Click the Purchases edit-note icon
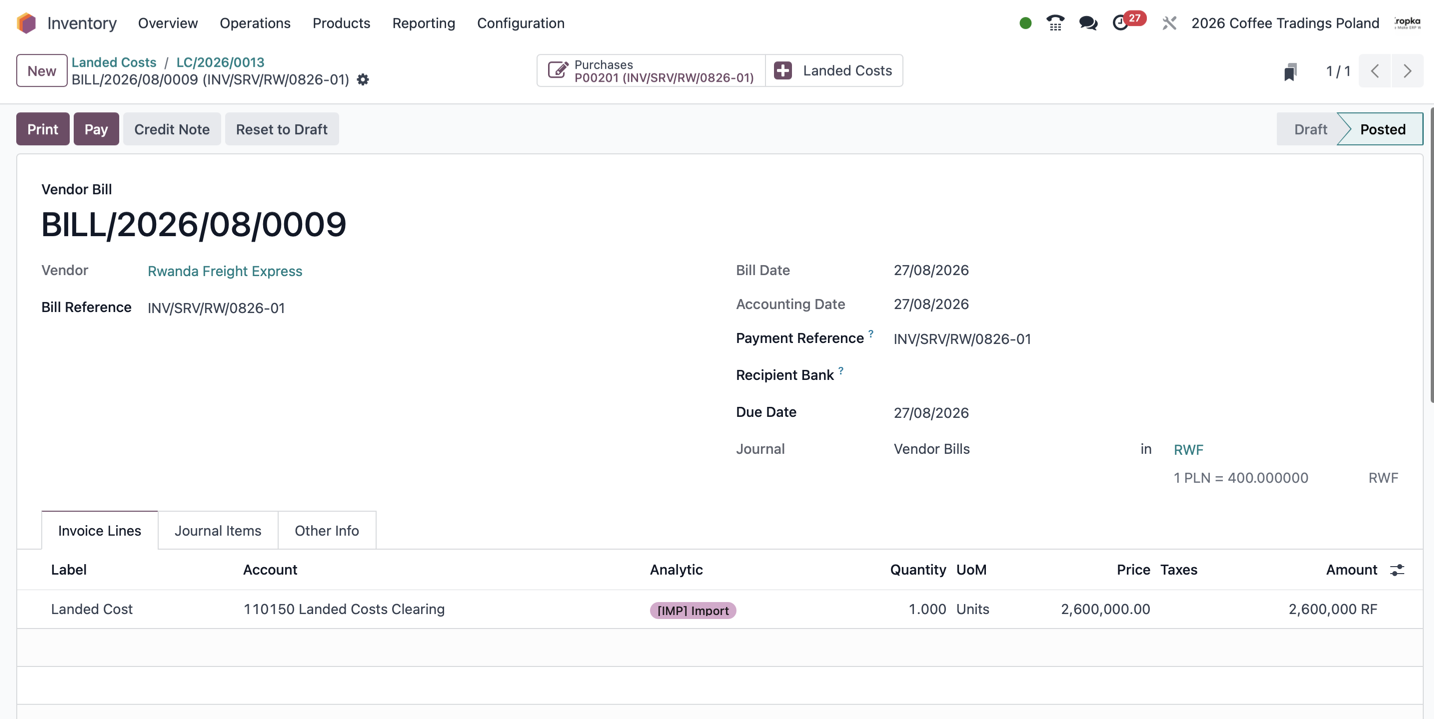 click(x=558, y=70)
